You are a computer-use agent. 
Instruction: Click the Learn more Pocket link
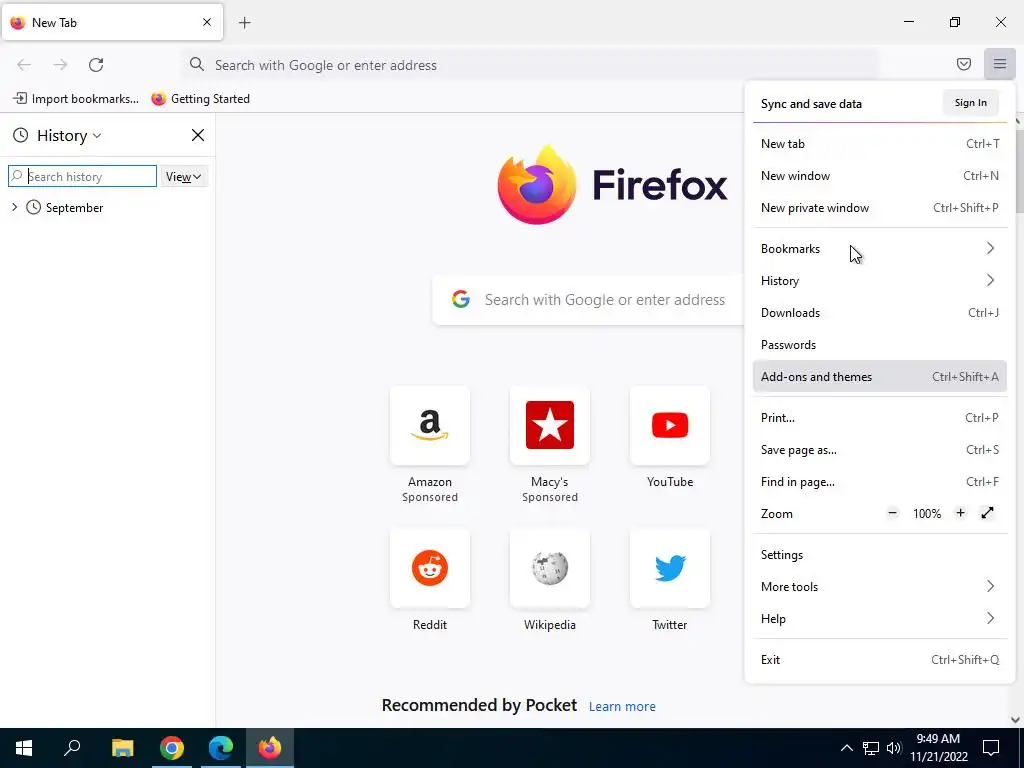(622, 706)
